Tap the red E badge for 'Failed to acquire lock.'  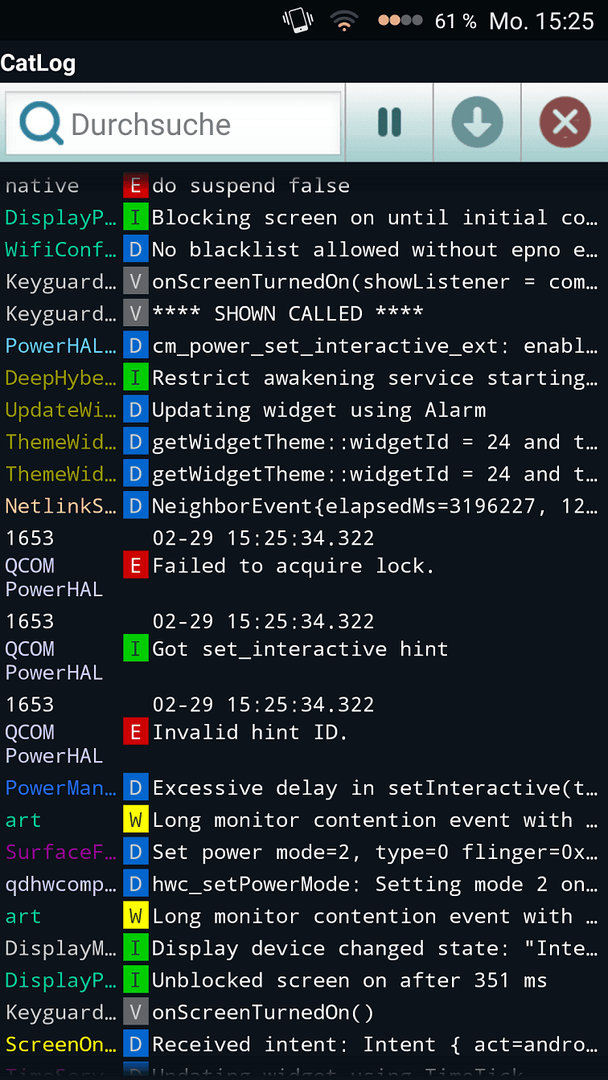[136, 566]
